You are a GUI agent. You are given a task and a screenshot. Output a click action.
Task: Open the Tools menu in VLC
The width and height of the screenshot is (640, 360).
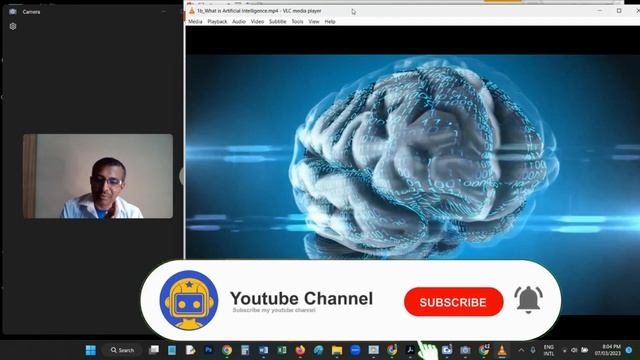click(x=297, y=22)
